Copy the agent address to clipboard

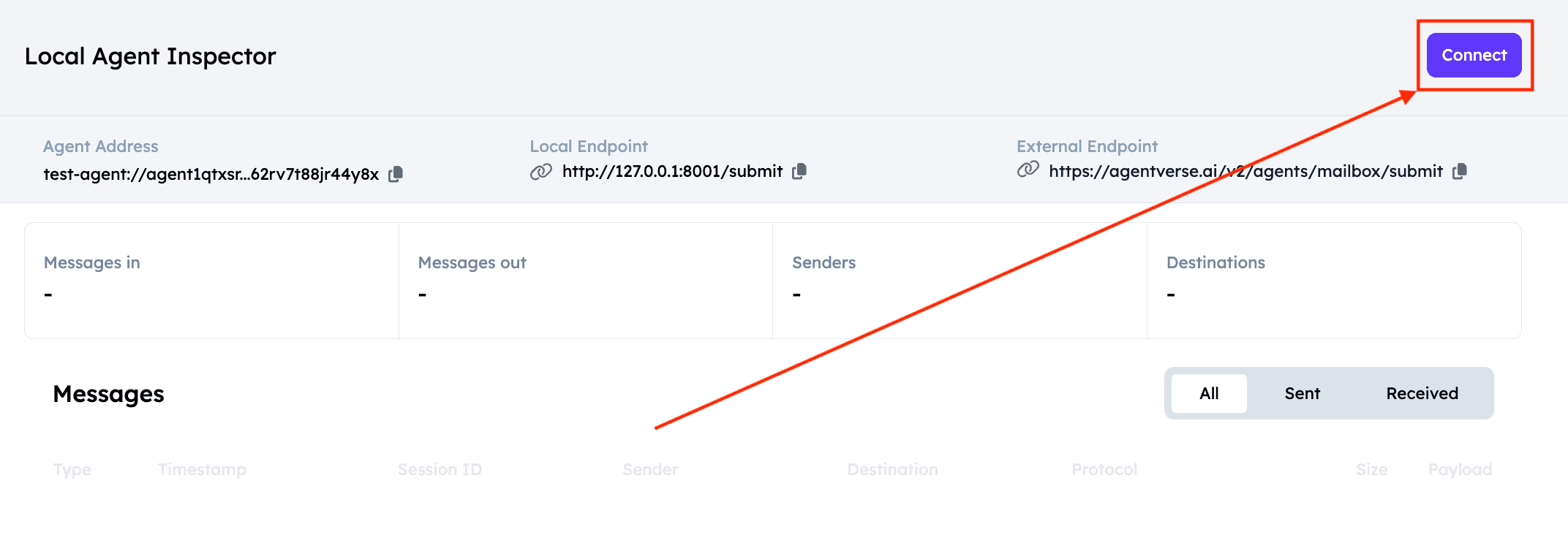[x=396, y=174]
